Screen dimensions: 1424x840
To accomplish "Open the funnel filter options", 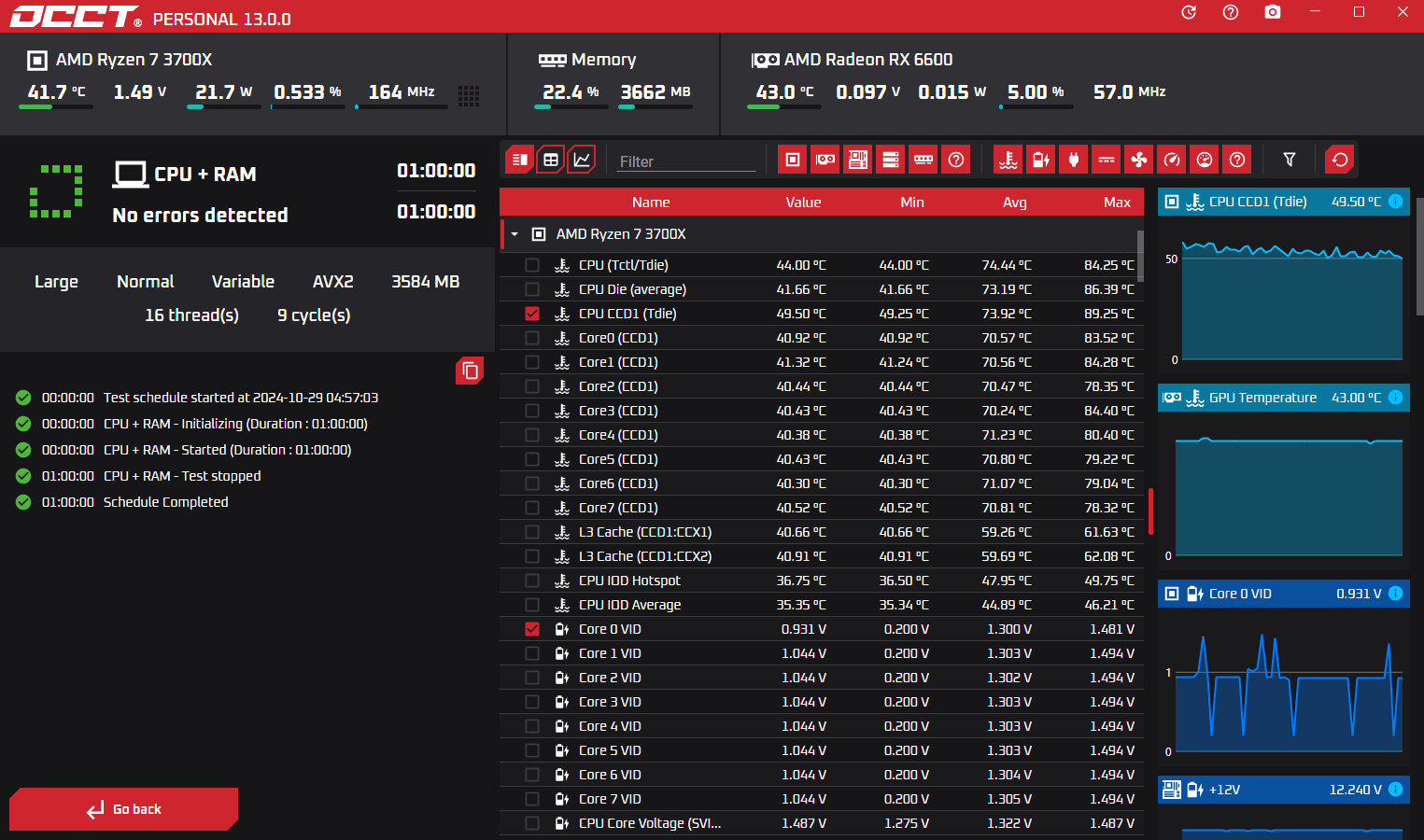I will click(x=1290, y=160).
